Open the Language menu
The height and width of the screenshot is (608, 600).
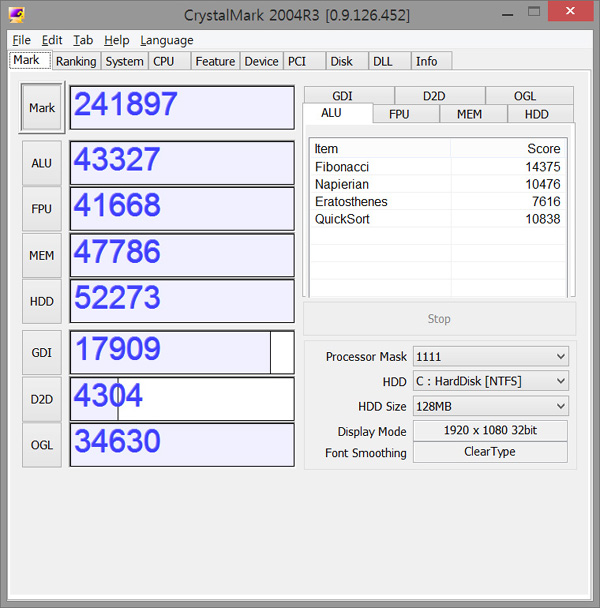[x=167, y=40]
